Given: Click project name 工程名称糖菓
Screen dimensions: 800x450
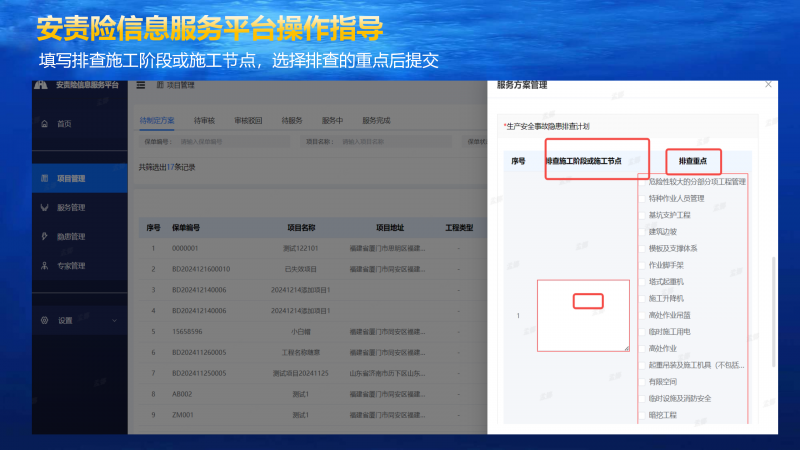Looking at the screenshot, I should [x=301, y=352].
